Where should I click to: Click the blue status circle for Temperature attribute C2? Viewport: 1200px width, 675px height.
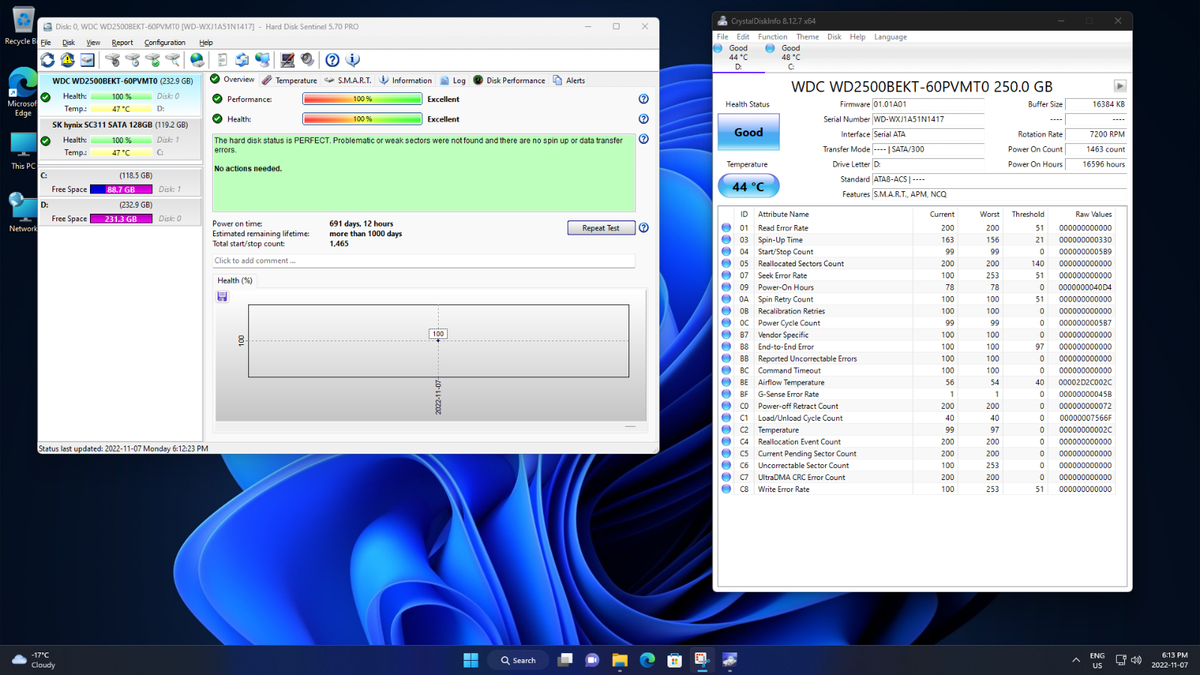click(x=727, y=429)
